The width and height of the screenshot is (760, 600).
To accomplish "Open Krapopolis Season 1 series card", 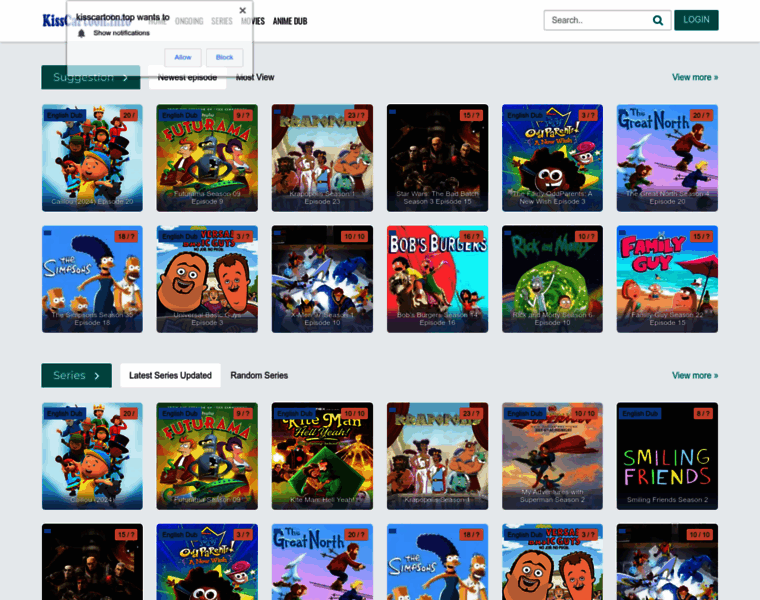I will [x=437, y=456].
